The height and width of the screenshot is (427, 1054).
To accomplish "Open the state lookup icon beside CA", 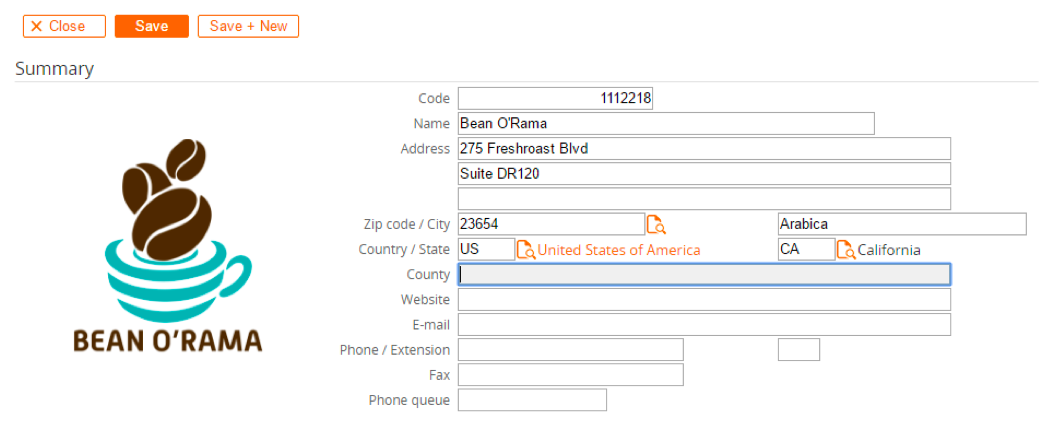I will tap(846, 249).
